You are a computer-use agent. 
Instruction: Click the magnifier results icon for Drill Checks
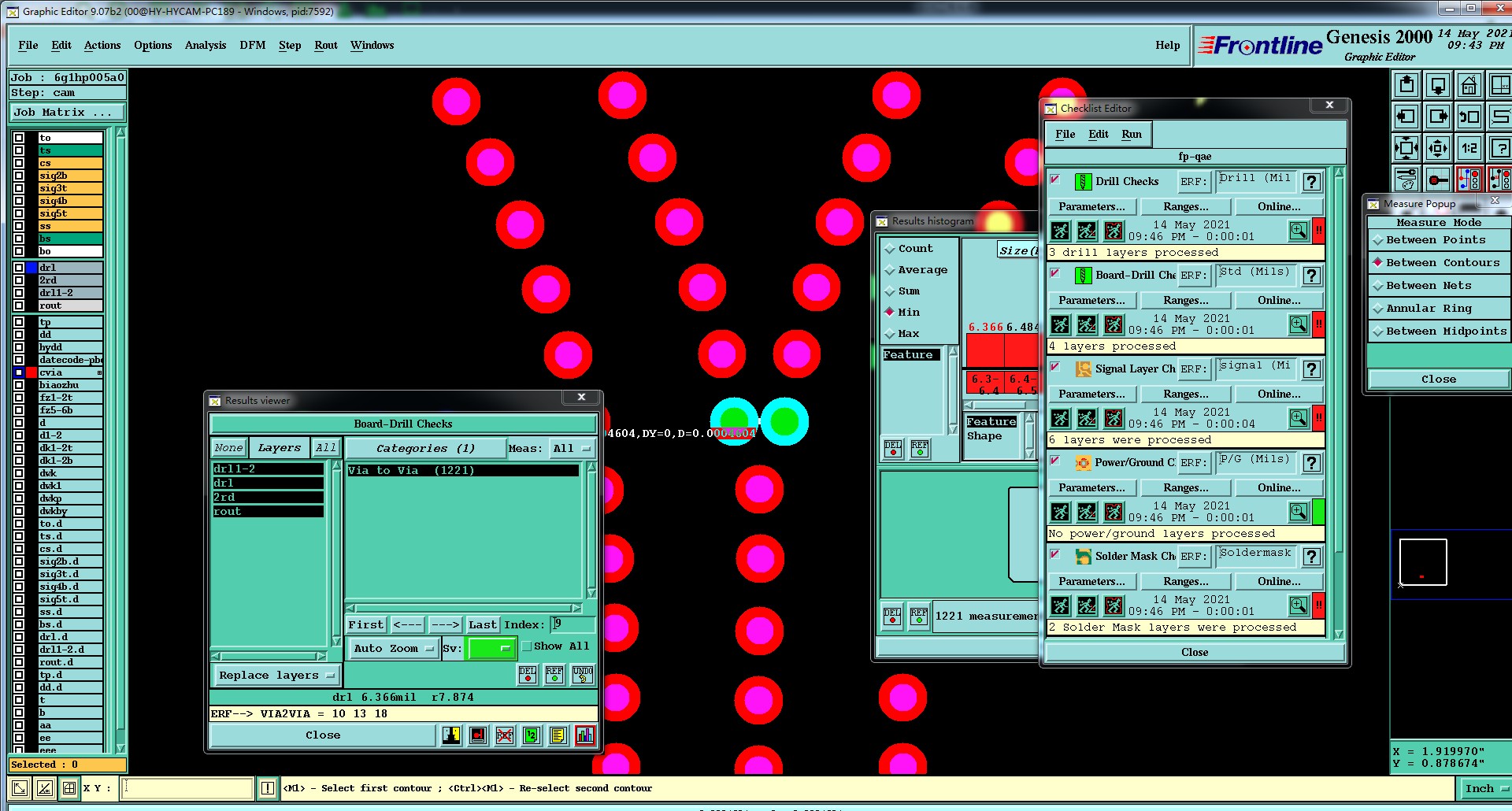(x=1299, y=231)
